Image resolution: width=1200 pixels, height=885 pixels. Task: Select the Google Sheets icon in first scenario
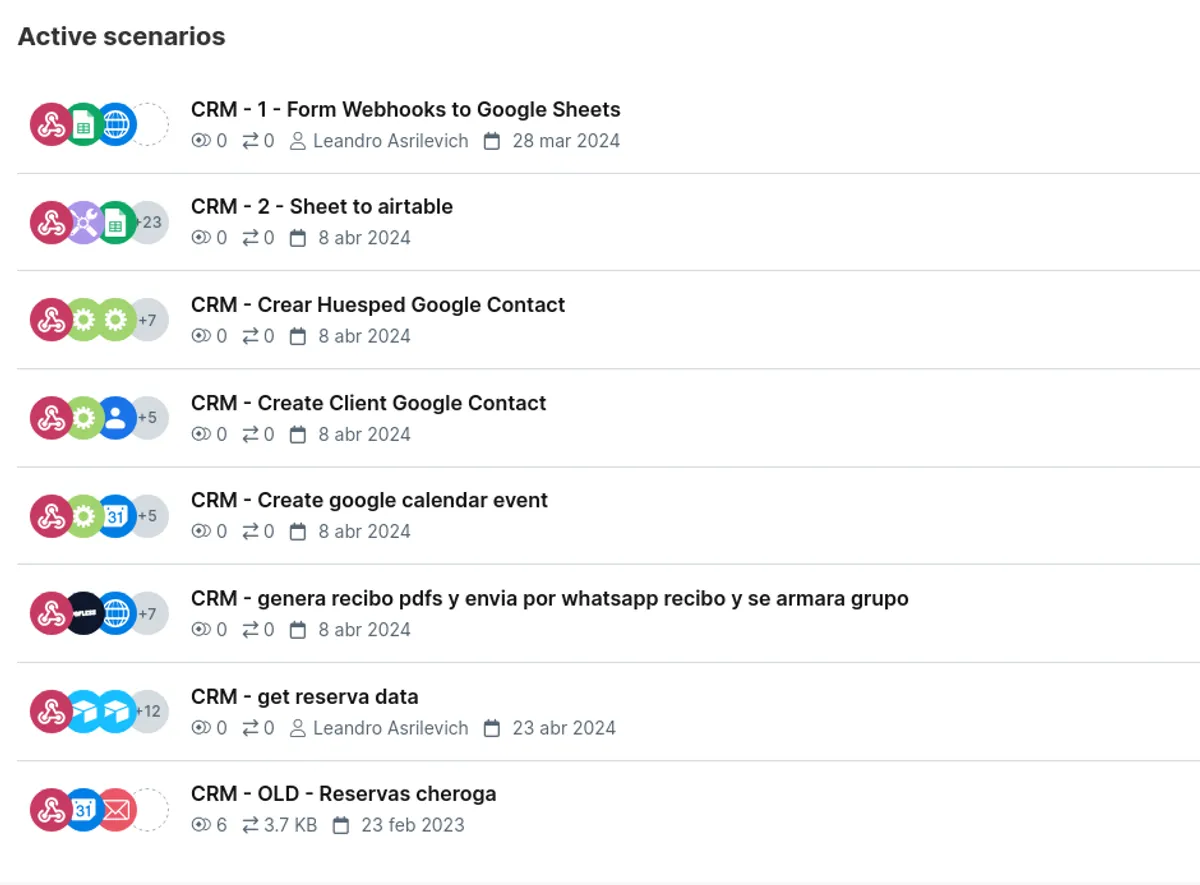tap(83, 124)
